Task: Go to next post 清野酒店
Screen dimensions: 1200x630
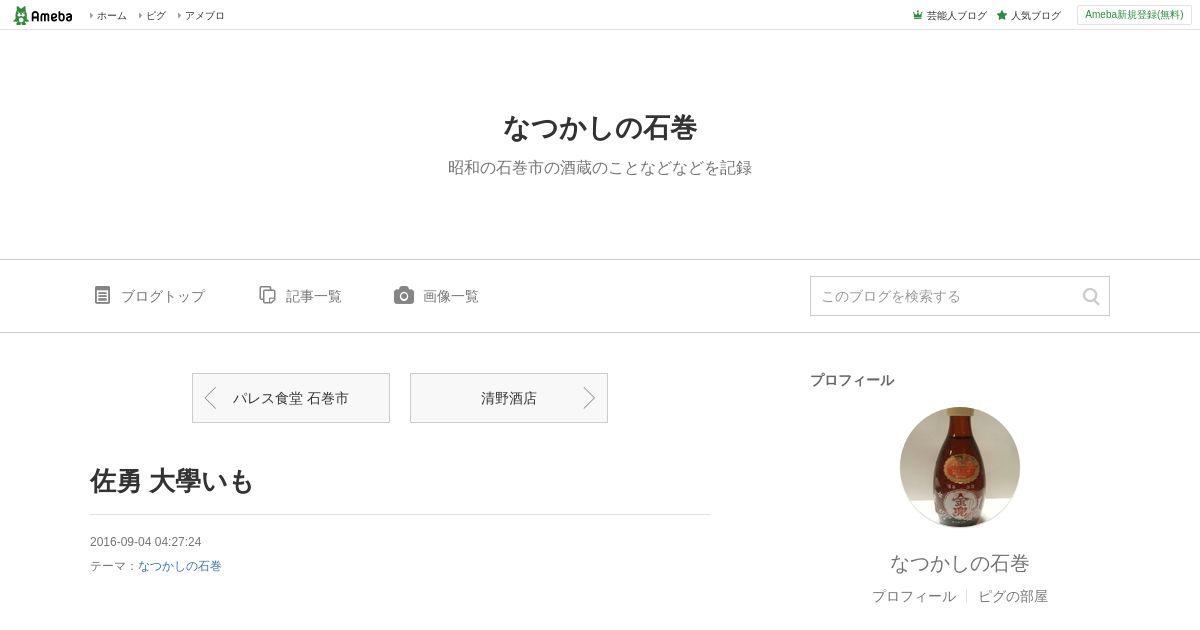Action: tap(509, 398)
